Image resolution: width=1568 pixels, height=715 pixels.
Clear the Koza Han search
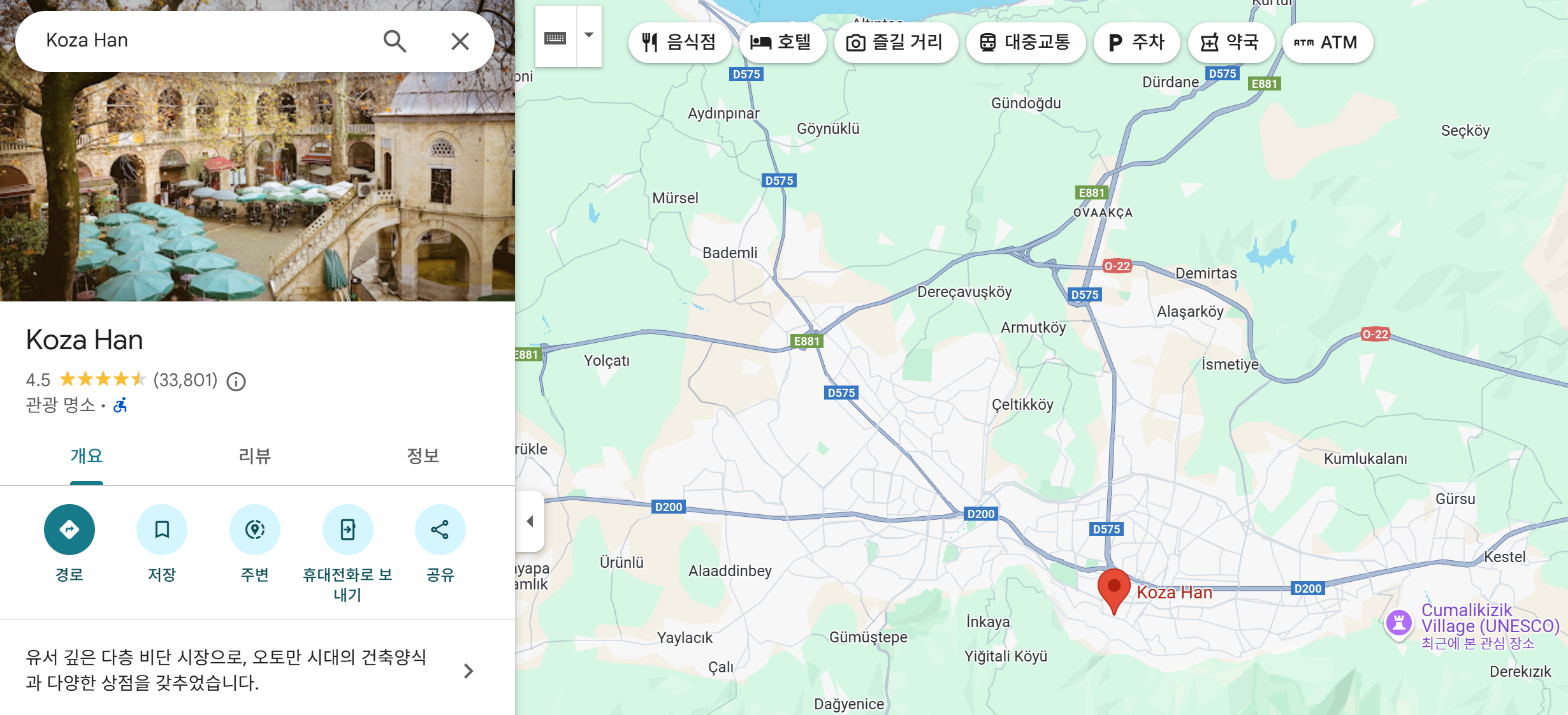(x=460, y=41)
